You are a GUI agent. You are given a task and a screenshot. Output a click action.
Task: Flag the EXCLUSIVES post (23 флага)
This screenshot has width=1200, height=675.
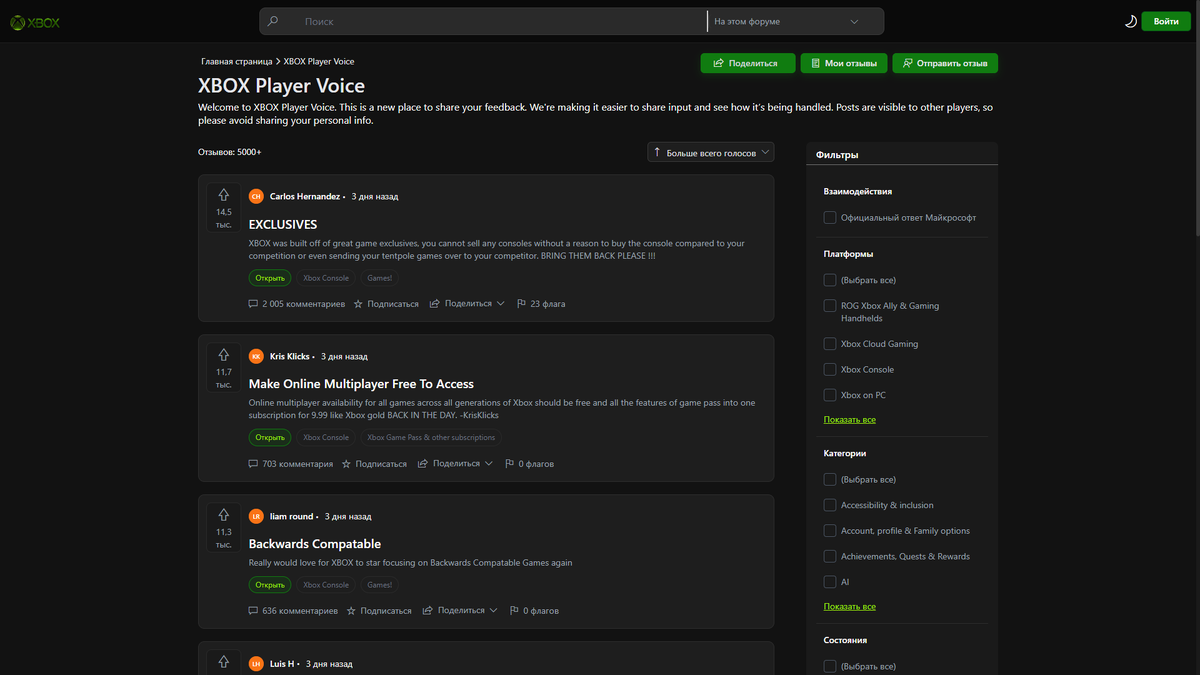(541, 304)
